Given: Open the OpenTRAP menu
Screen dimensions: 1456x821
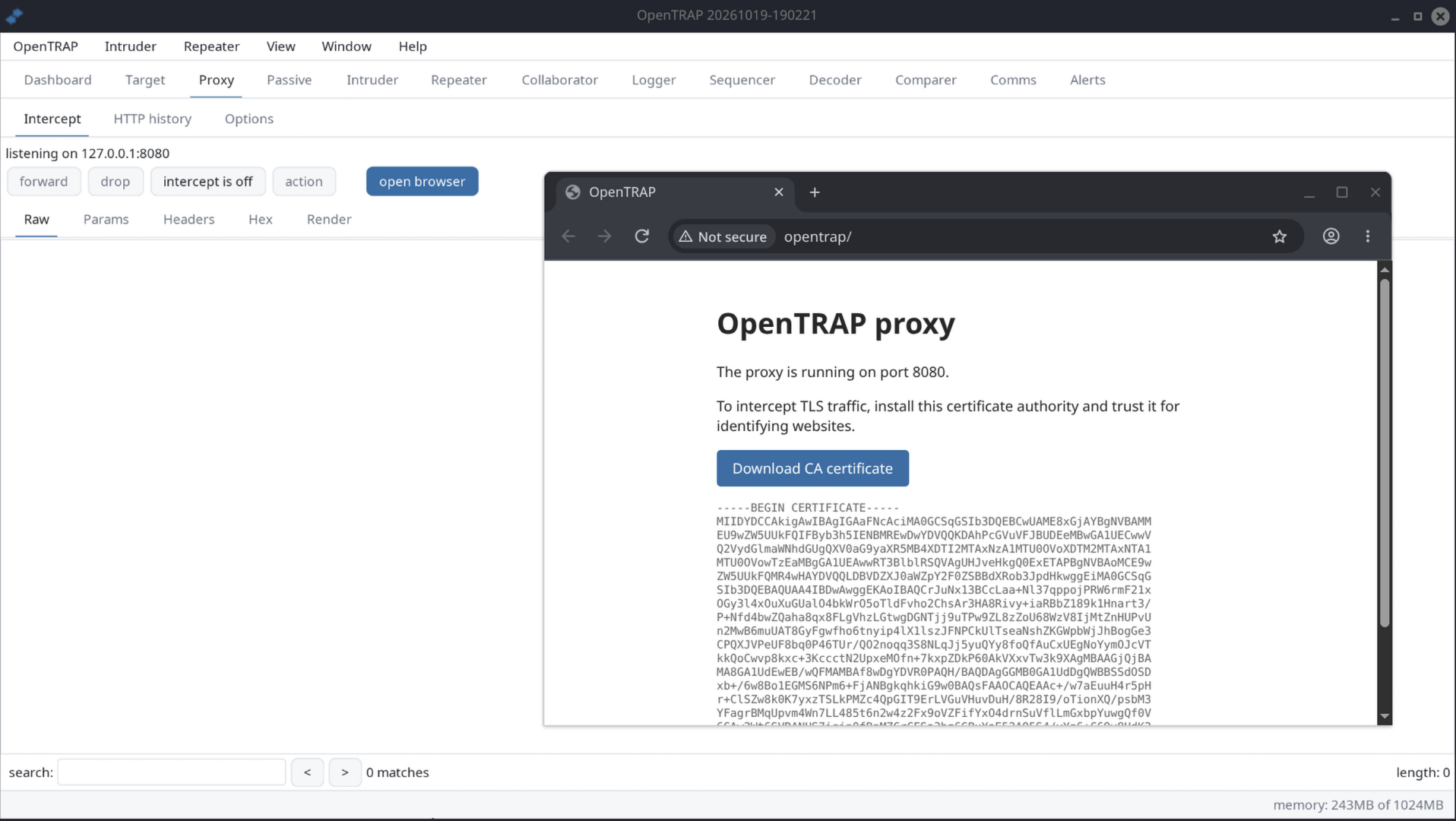Looking at the screenshot, I should coord(46,46).
